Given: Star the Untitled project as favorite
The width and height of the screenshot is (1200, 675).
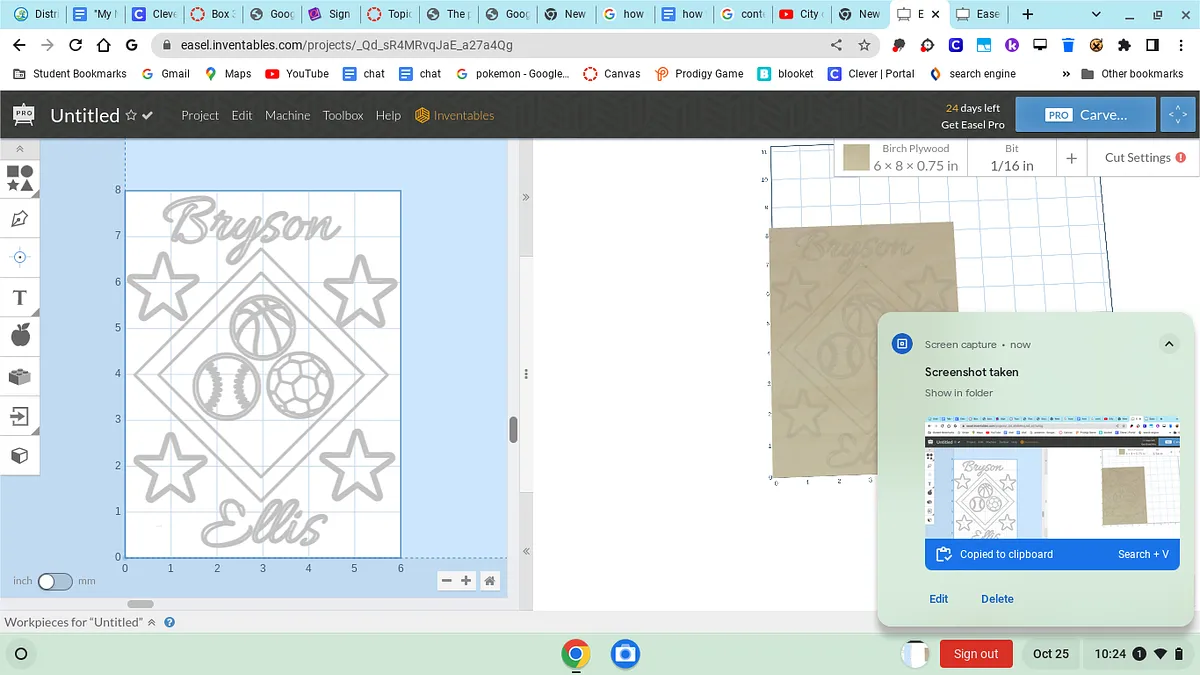Looking at the screenshot, I should [x=131, y=116].
